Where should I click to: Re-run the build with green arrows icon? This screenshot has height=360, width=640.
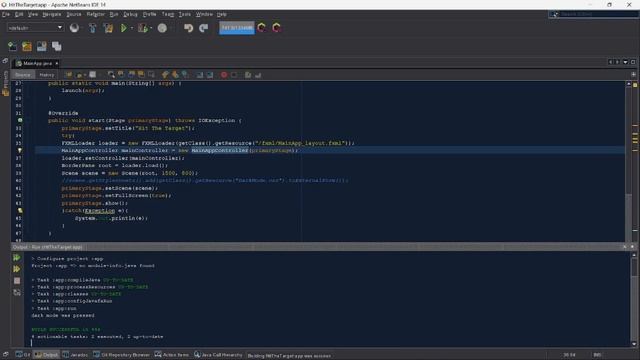(17, 258)
